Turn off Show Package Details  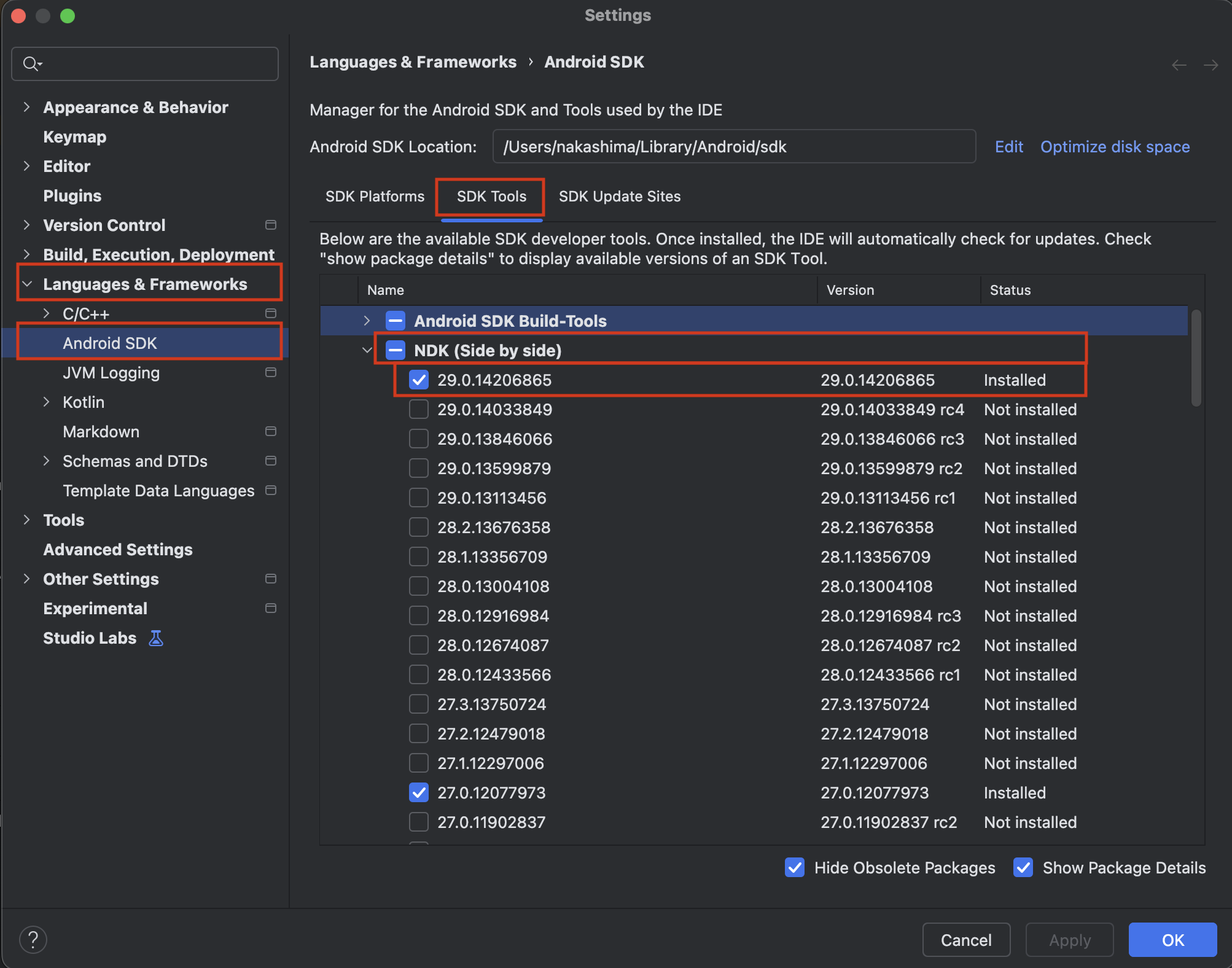coord(1023,867)
